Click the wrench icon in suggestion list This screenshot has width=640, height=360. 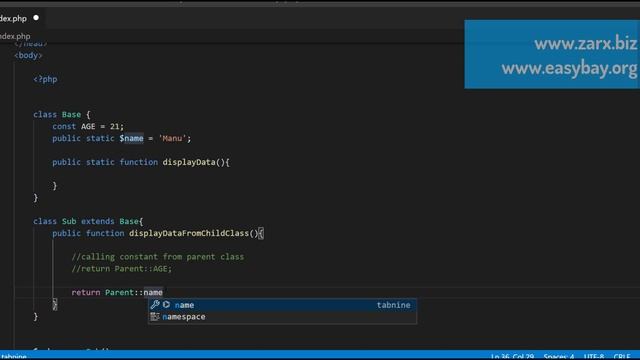point(155,304)
